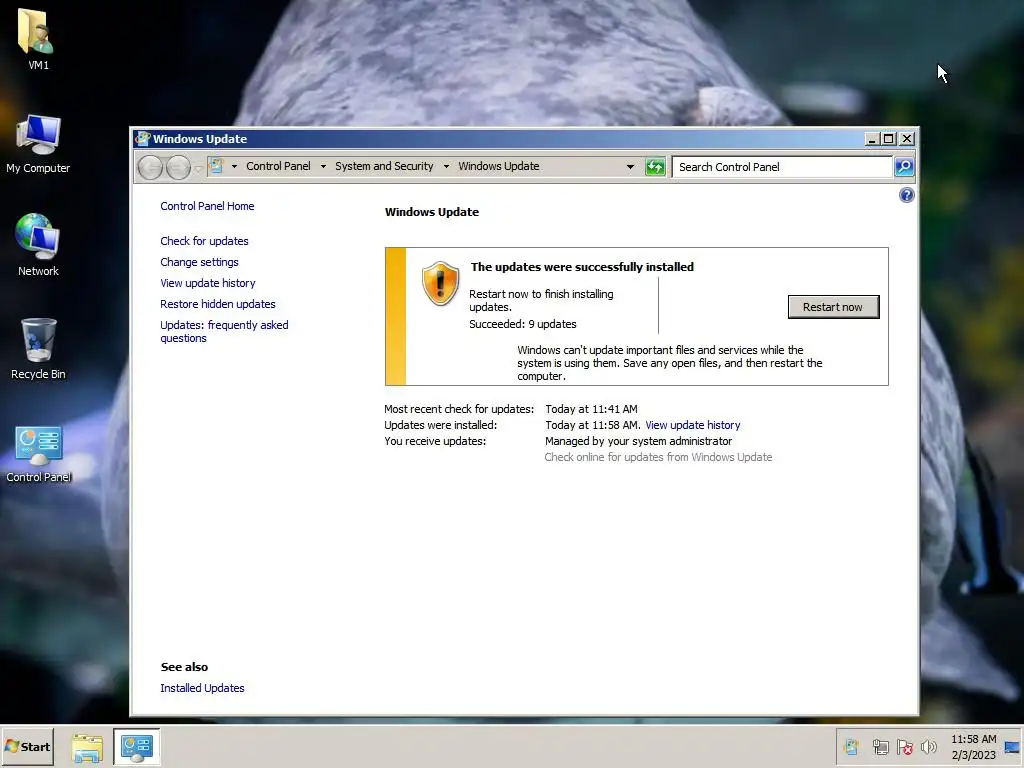
Task: Focus the Search Control Panel field
Action: [782, 167]
